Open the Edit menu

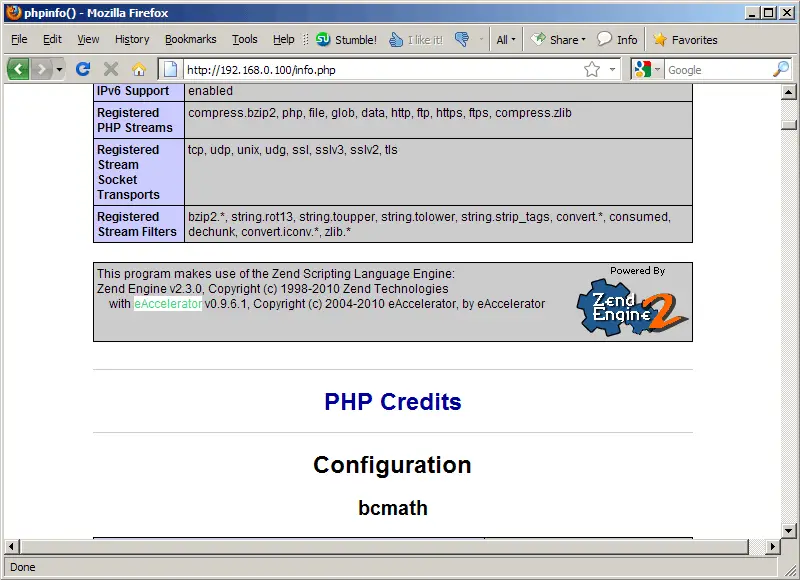[52, 39]
